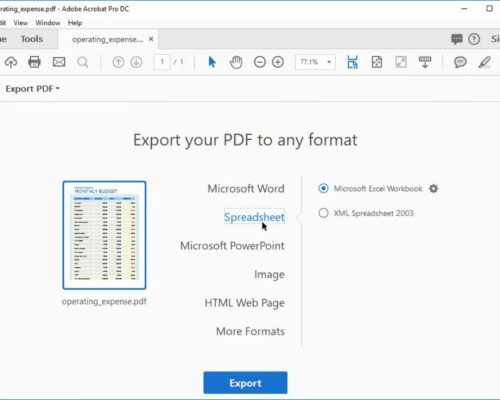Screen dimensions: 500x400
Task: Click the monthly budget PDF thumbnail
Action: pyautogui.click(x=104, y=235)
